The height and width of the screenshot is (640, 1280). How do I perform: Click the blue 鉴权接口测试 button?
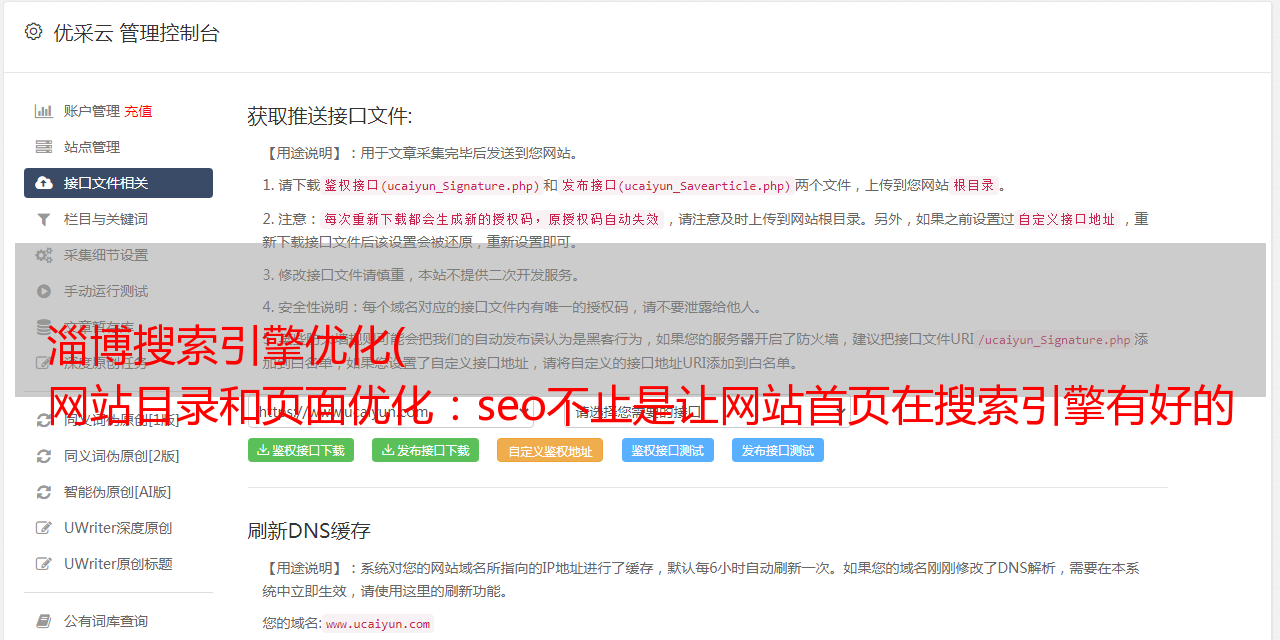point(668,450)
